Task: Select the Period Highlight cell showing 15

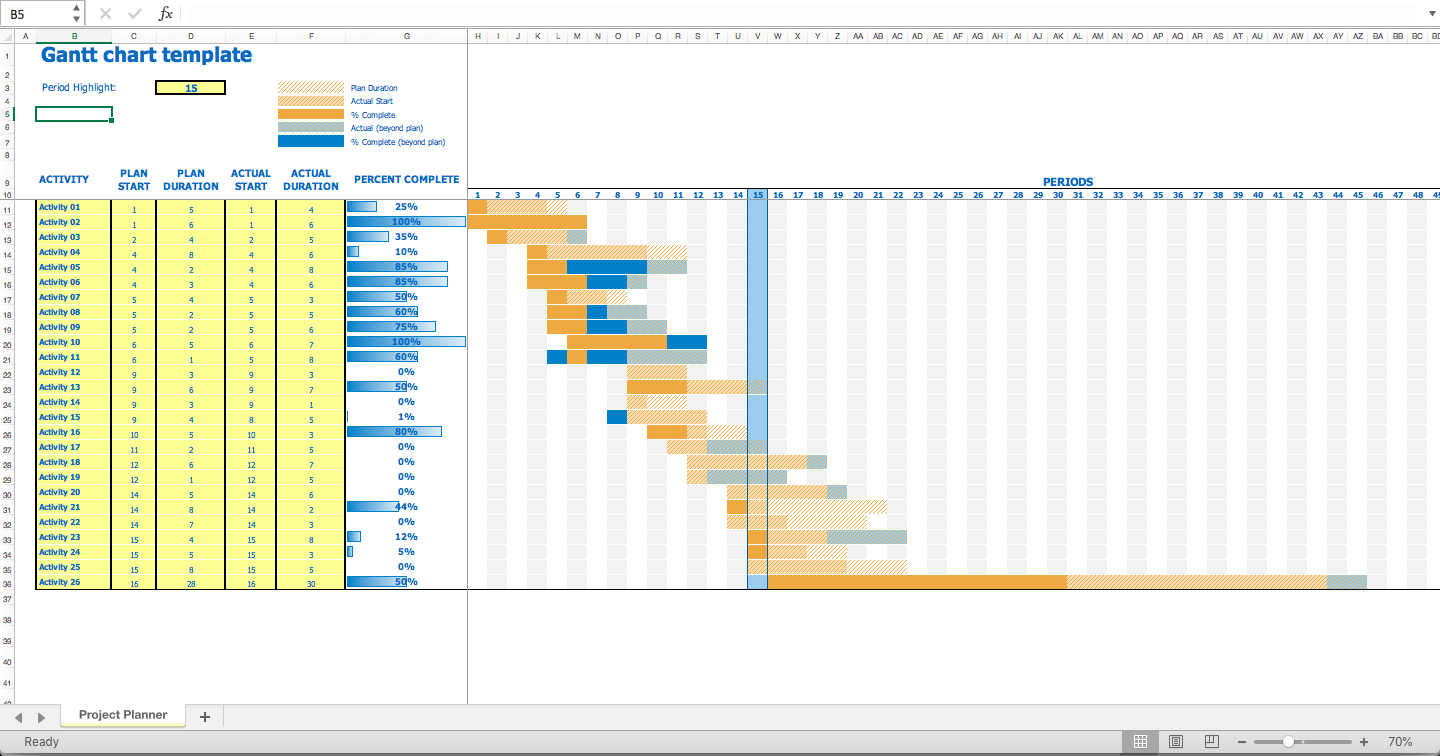Action: (x=190, y=87)
